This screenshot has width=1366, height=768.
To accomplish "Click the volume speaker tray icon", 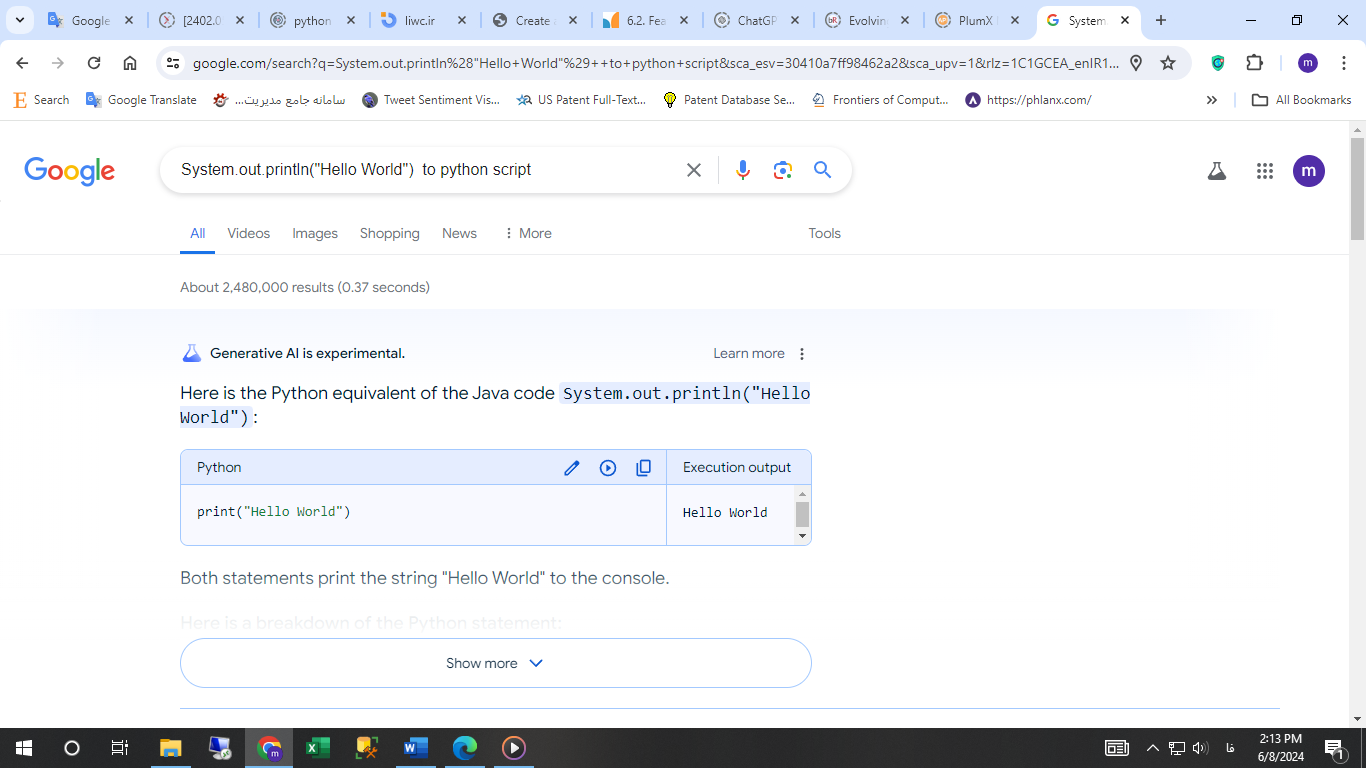I will (1201, 748).
